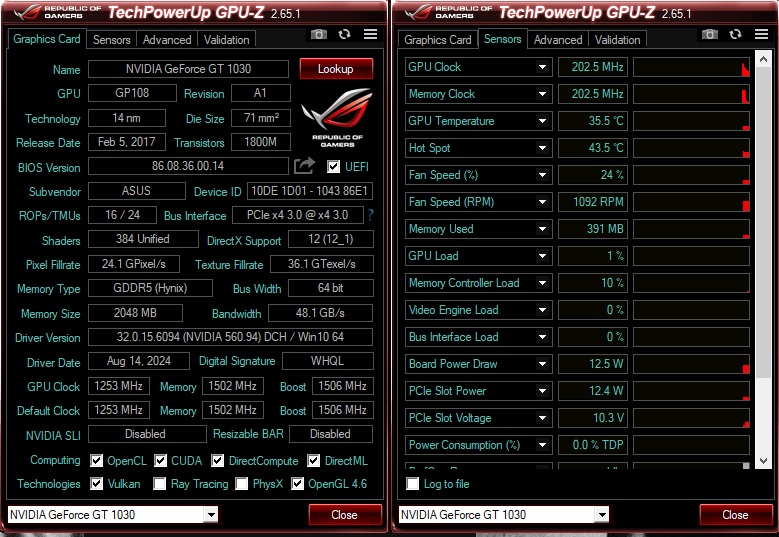Click the Bandwidth value 48.1 GB/s

[x=320, y=313]
